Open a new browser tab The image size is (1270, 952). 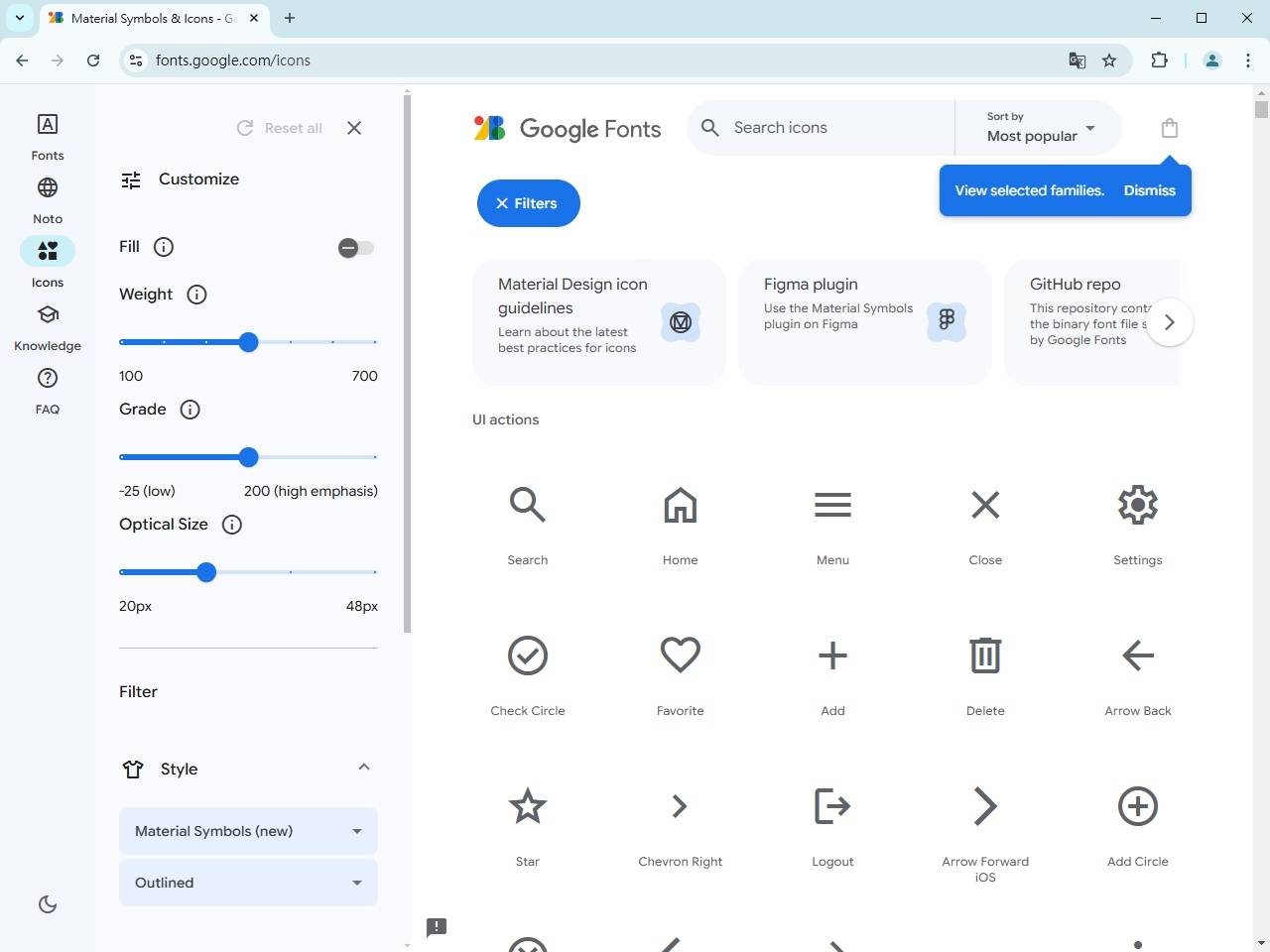pos(290,18)
